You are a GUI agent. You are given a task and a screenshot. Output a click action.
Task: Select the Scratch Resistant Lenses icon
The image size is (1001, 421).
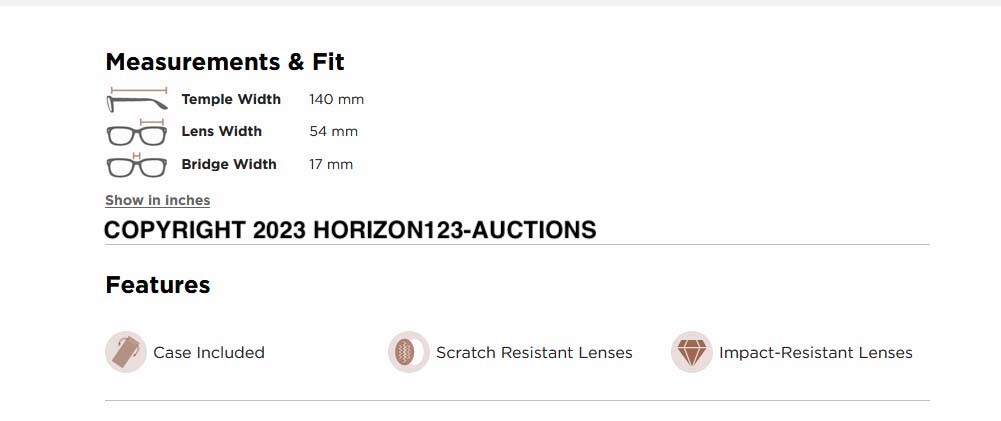point(408,352)
